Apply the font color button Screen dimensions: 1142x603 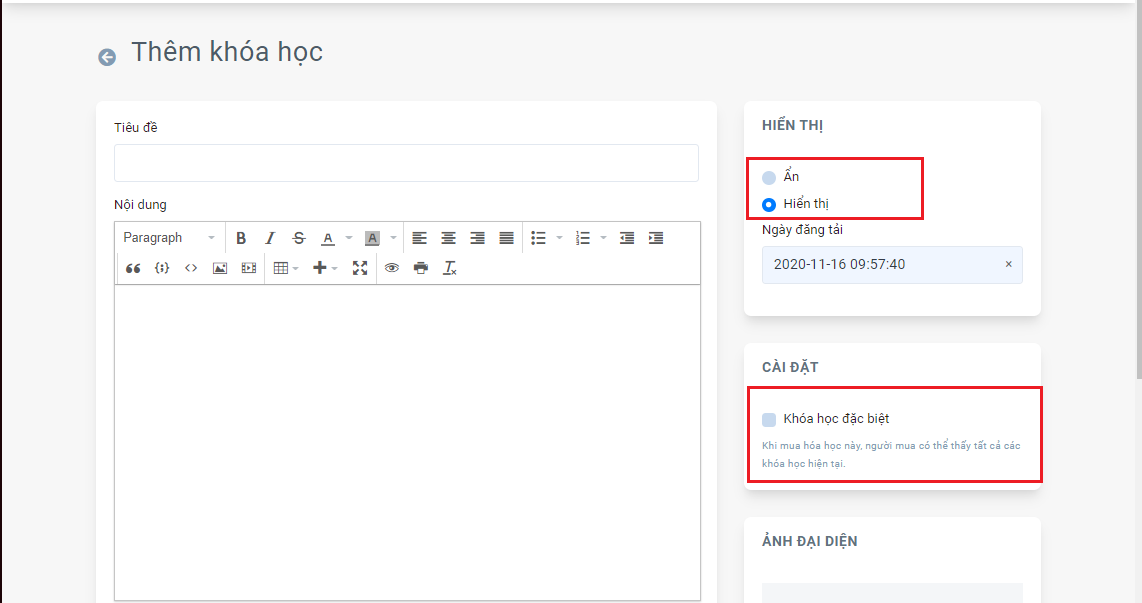pyautogui.click(x=328, y=238)
